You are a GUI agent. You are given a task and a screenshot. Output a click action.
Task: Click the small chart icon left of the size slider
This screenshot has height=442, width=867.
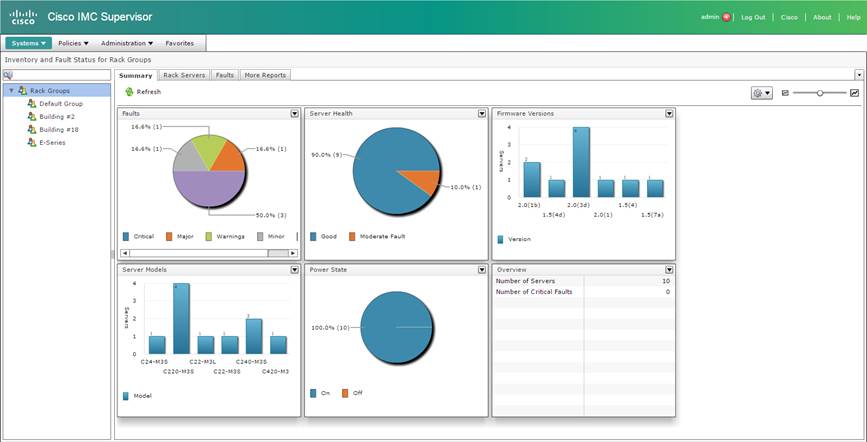click(785, 93)
